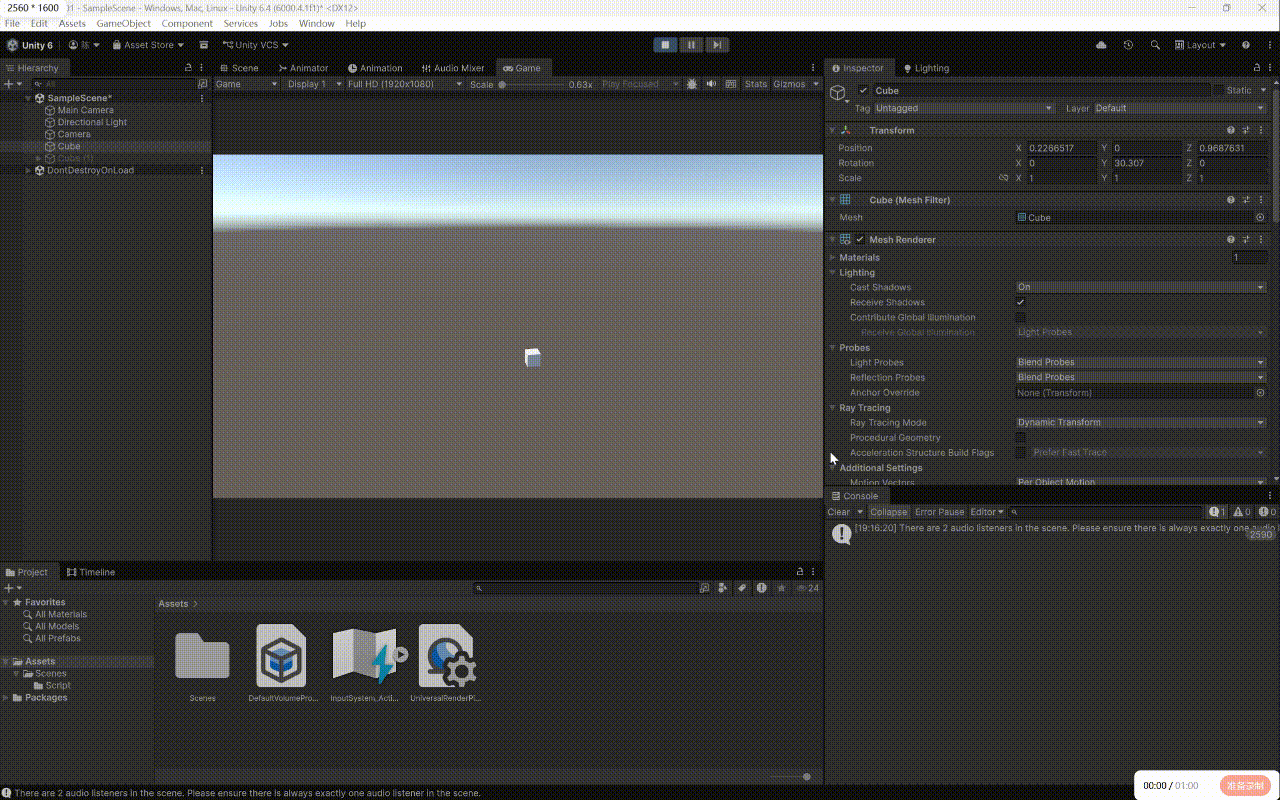The width and height of the screenshot is (1280, 800).
Task: Click the Position X input field
Action: point(1060,148)
